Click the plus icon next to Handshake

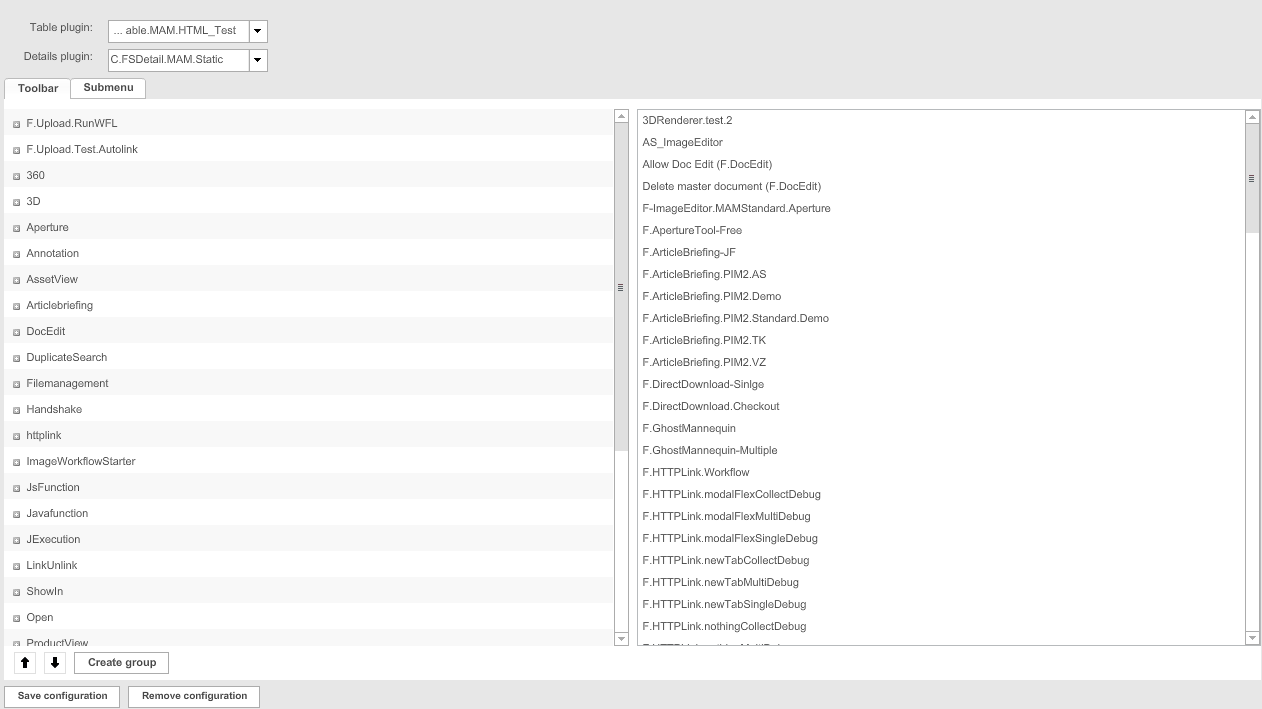pyautogui.click(x=15, y=409)
